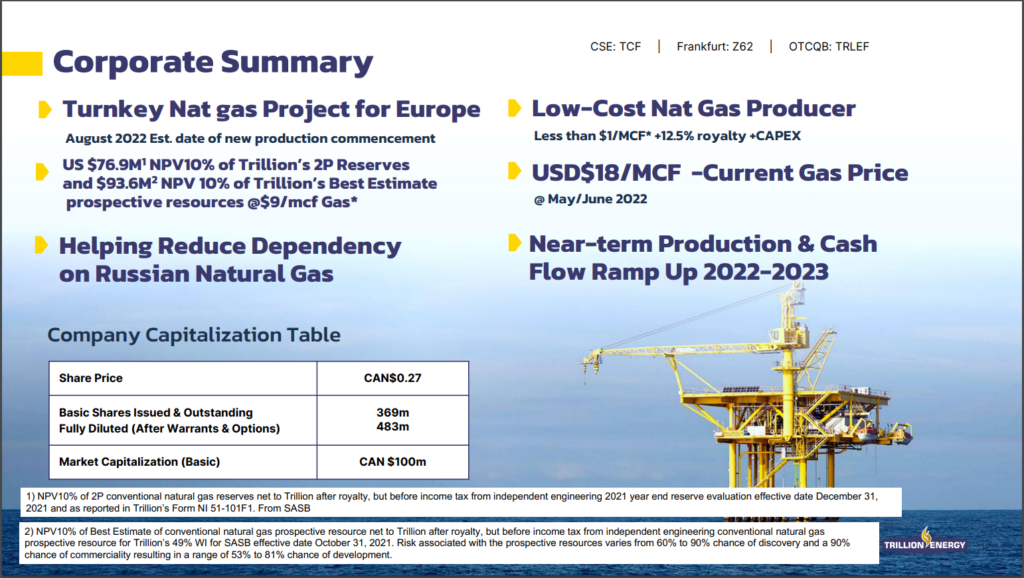The width and height of the screenshot is (1024, 578).
Task: Select the CSE: TCF ticker text
Action: 616,47
